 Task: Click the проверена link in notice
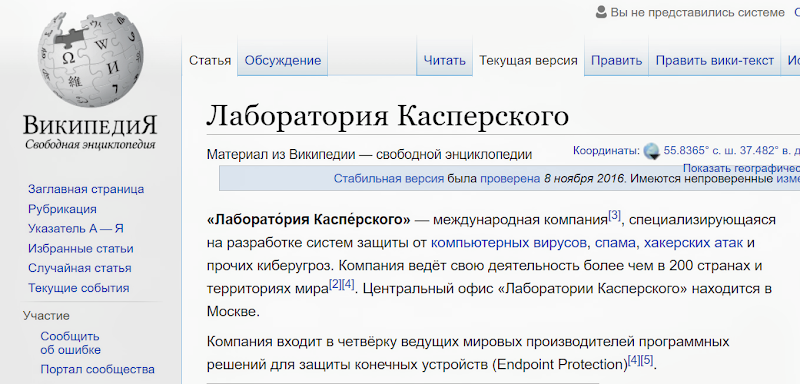[510, 178]
